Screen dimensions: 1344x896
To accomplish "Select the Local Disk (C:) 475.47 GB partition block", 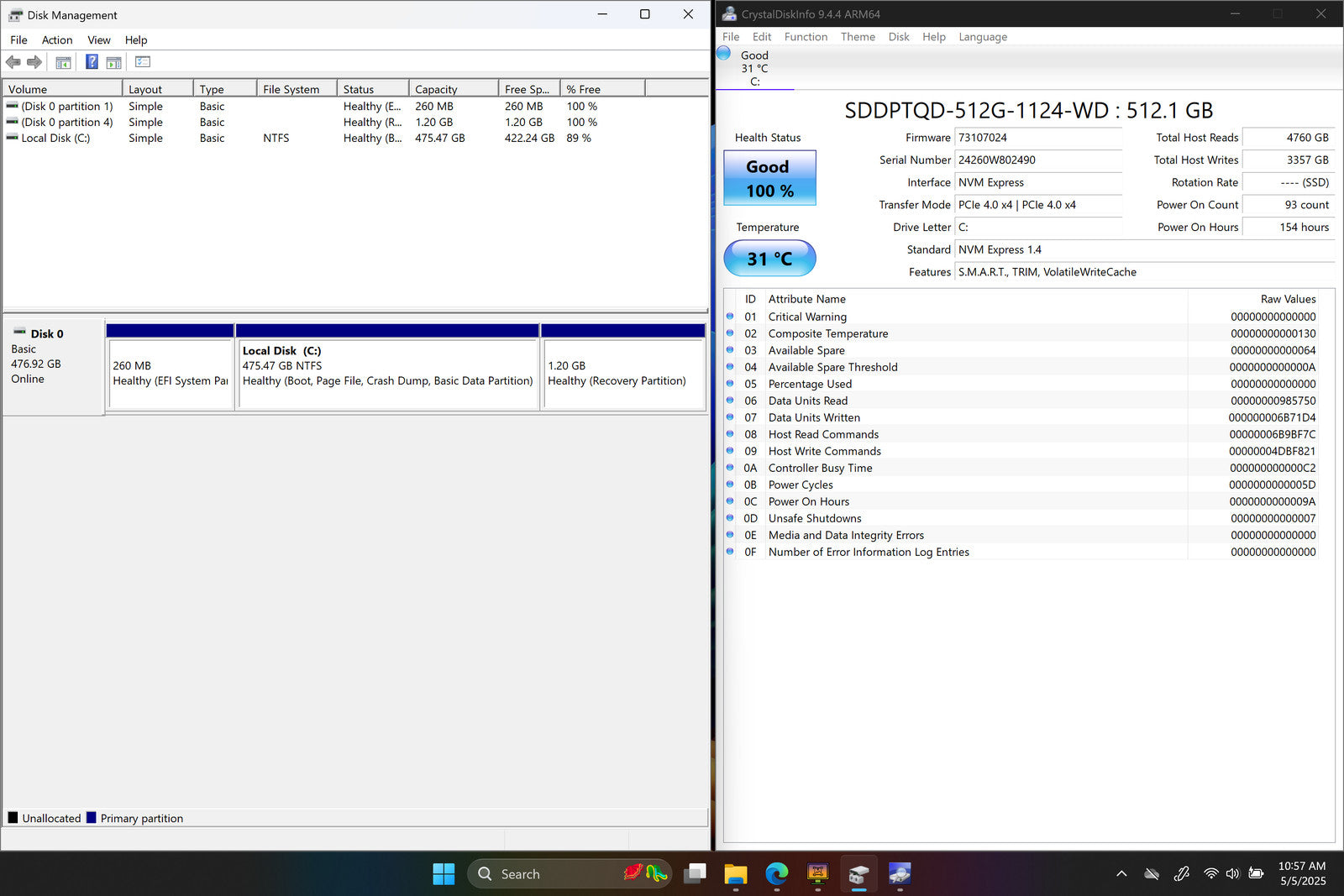I will coord(388,367).
